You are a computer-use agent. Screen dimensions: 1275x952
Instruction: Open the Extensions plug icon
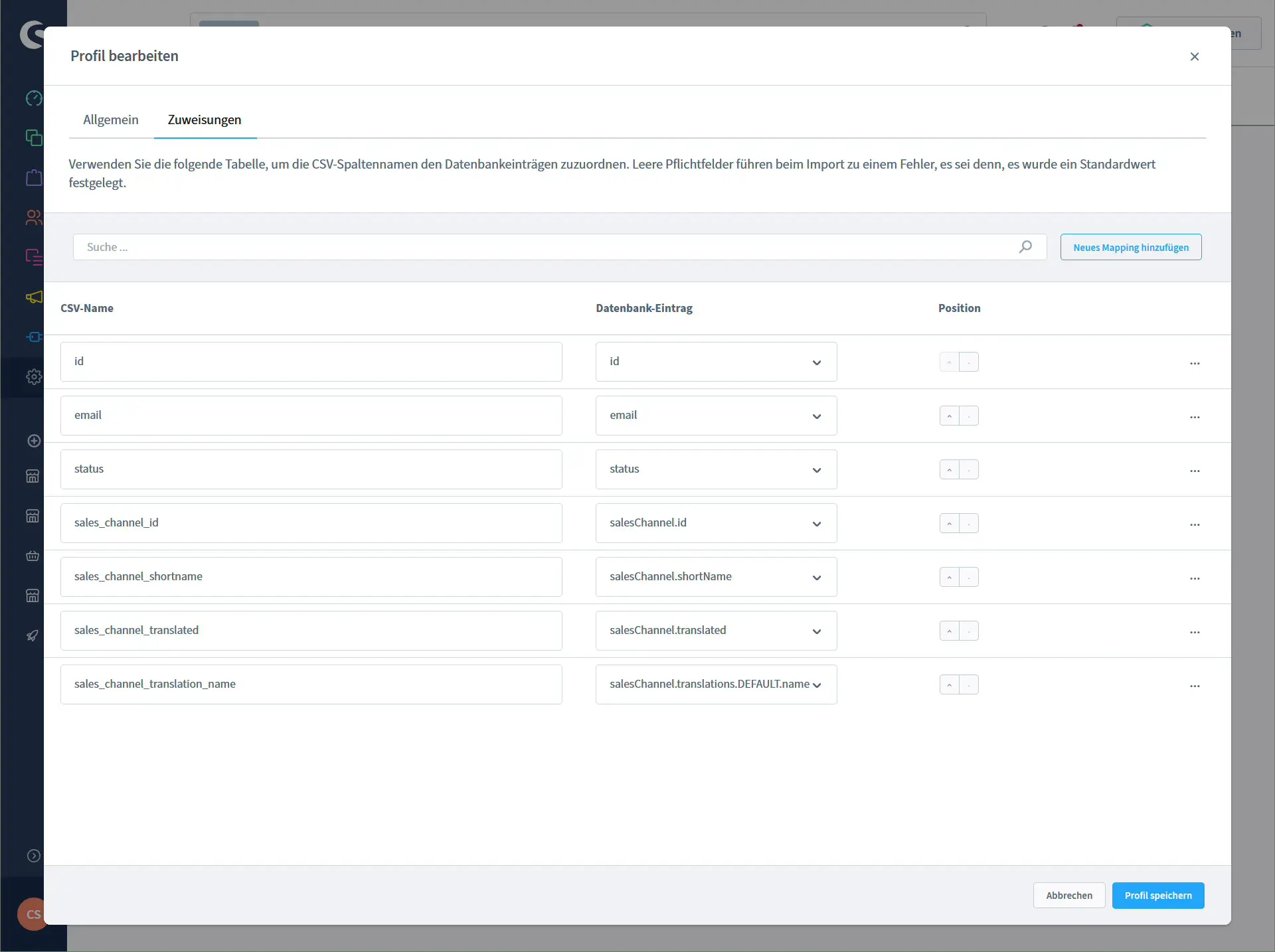pyautogui.click(x=33, y=337)
